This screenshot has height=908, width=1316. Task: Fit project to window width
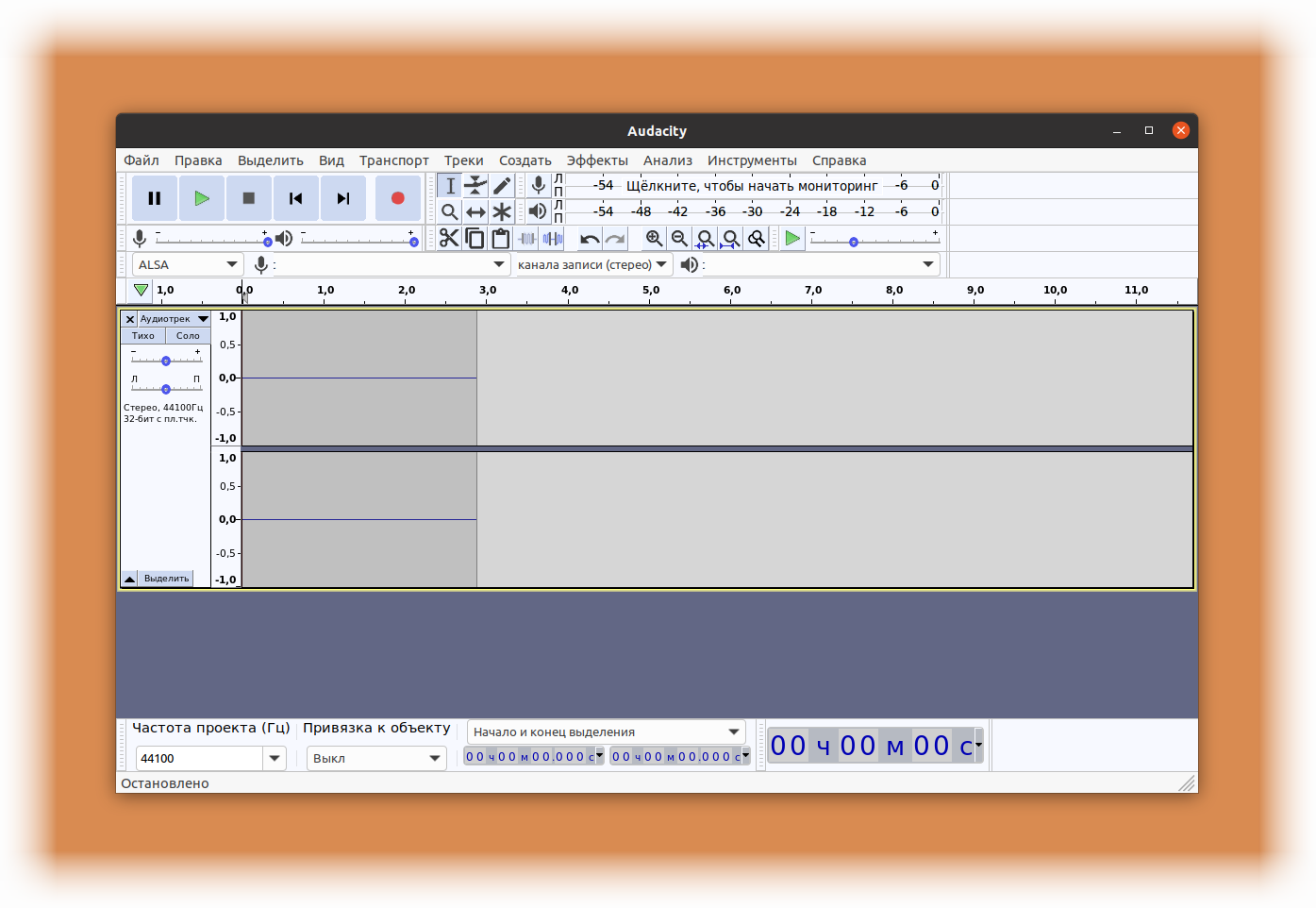coord(730,239)
